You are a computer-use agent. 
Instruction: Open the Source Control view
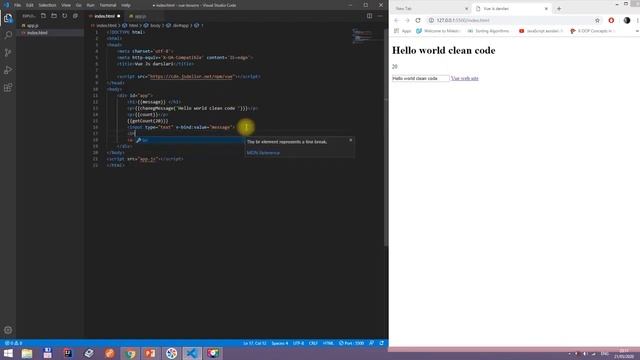click(x=8, y=53)
